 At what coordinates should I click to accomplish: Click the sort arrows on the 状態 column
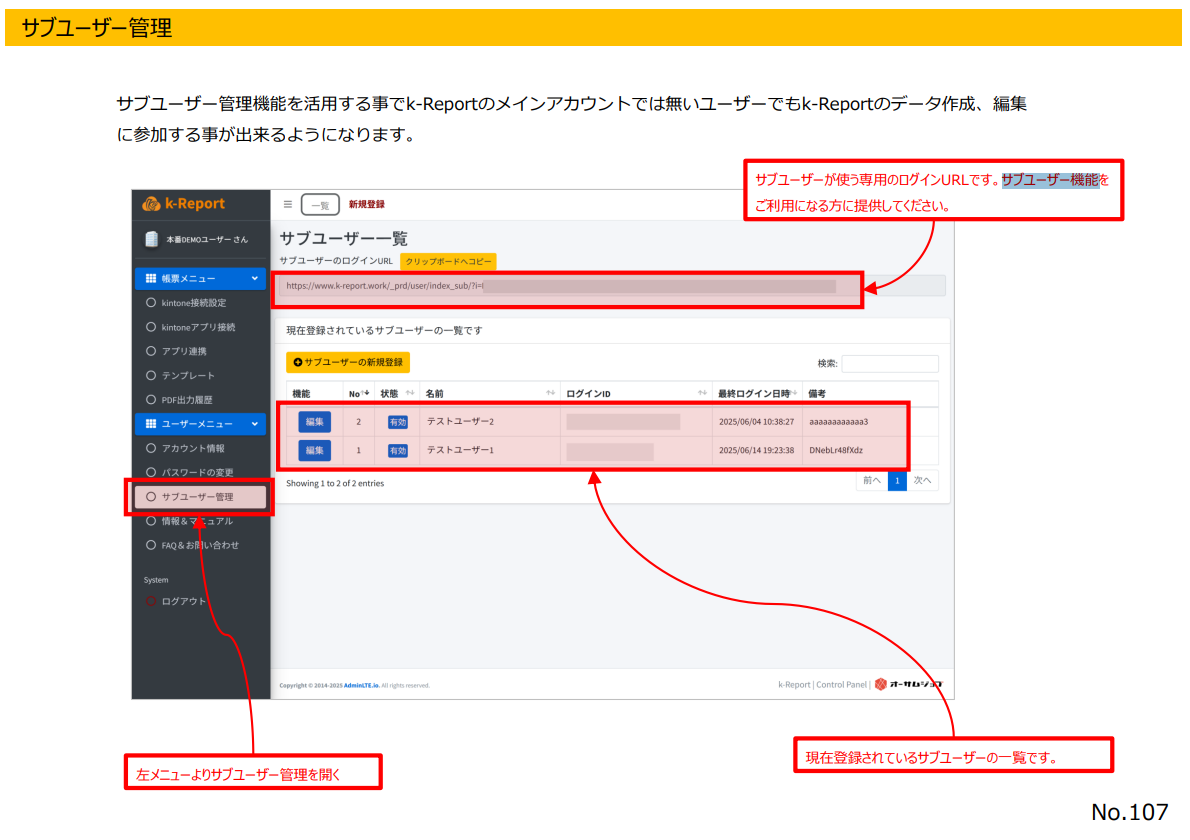tap(410, 393)
